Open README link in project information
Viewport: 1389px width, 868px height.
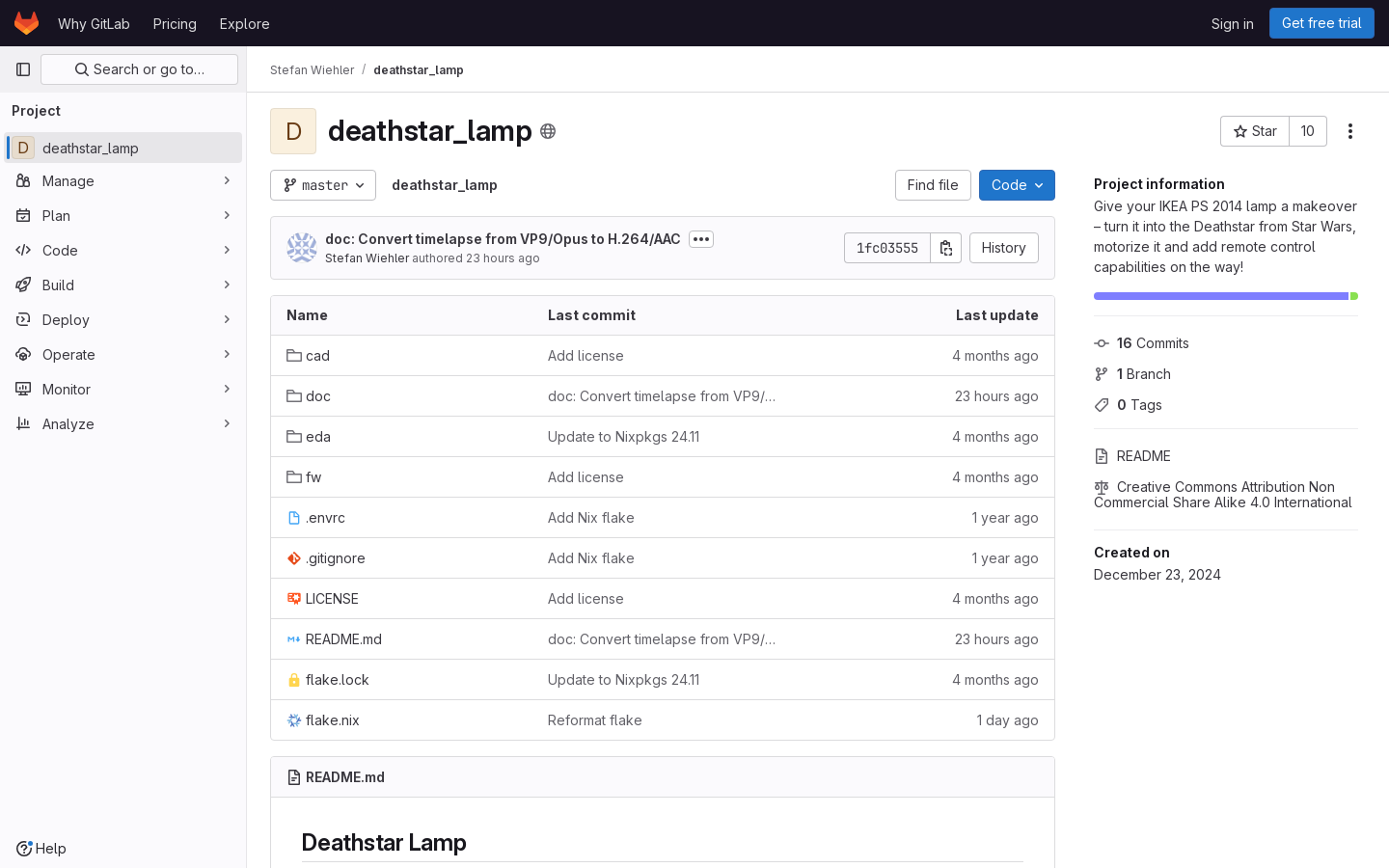click(1144, 456)
